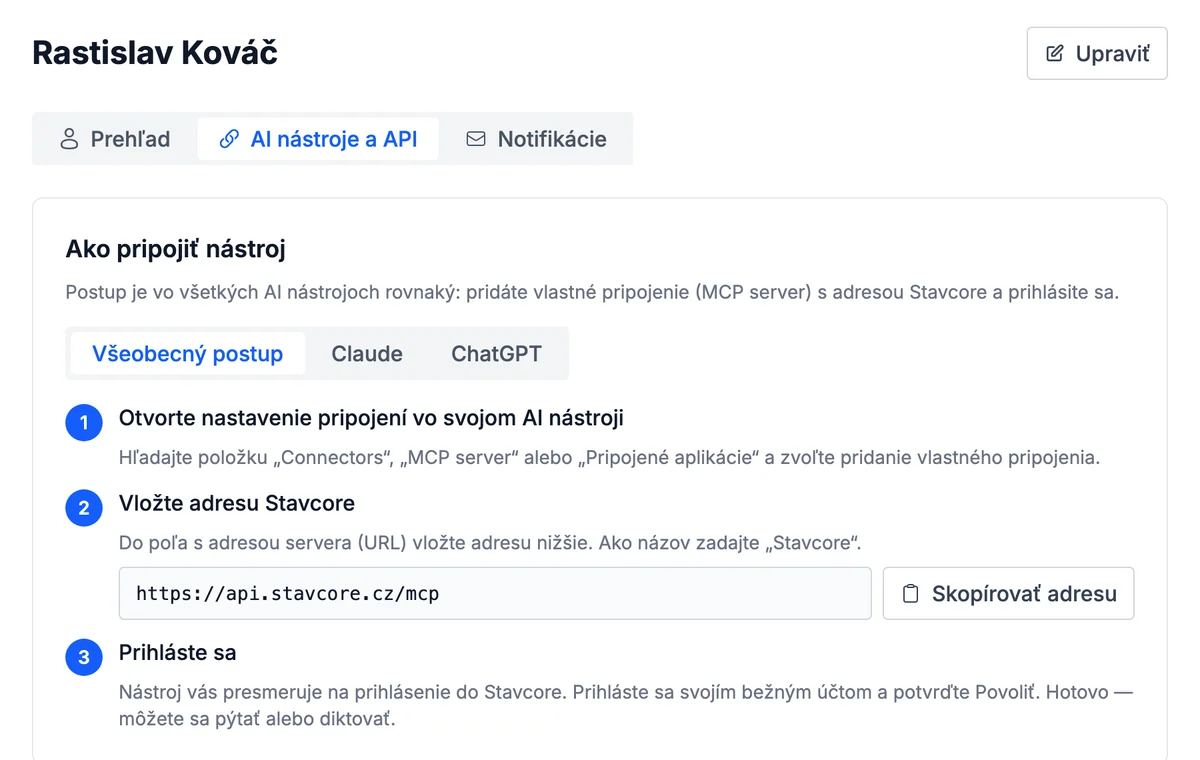Viewport: 1200px width, 760px height.
Task: Select the AI nástroje a API tab
Action: [x=318, y=139]
